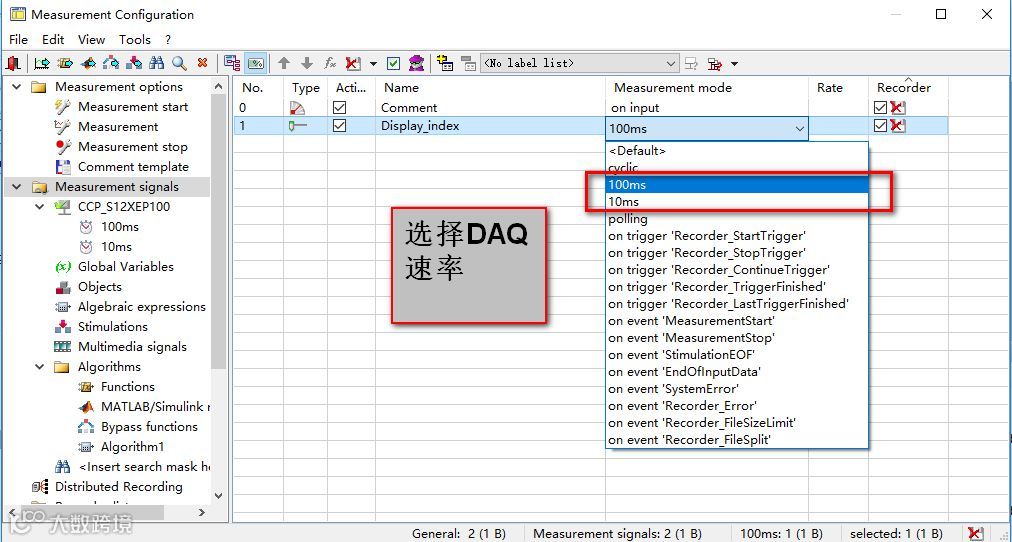This screenshot has height=542, width=1012.
Task: Open the ? help menu
Action: pyautogui.click(x=168, y=39)
